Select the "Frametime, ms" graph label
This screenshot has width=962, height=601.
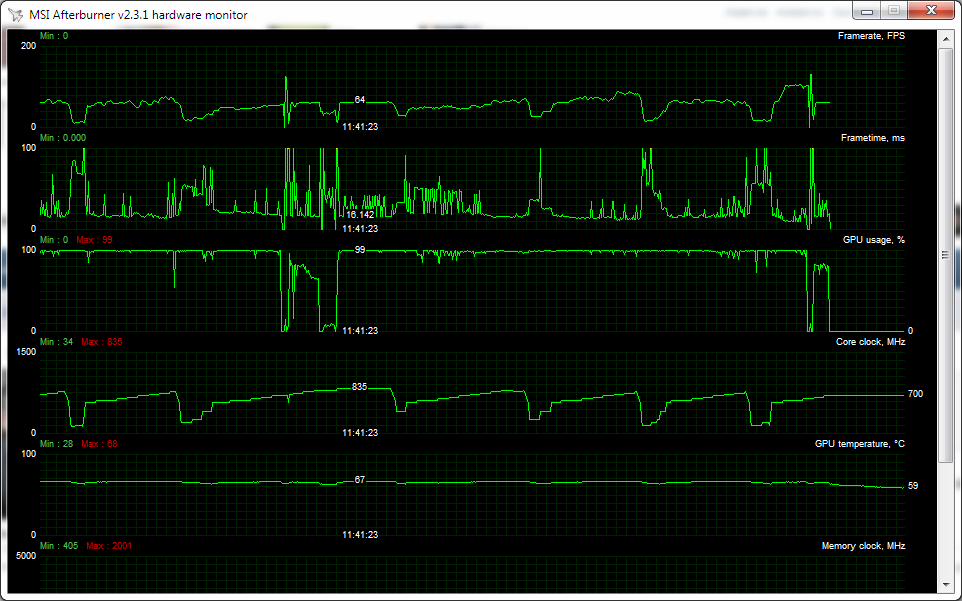872,138
